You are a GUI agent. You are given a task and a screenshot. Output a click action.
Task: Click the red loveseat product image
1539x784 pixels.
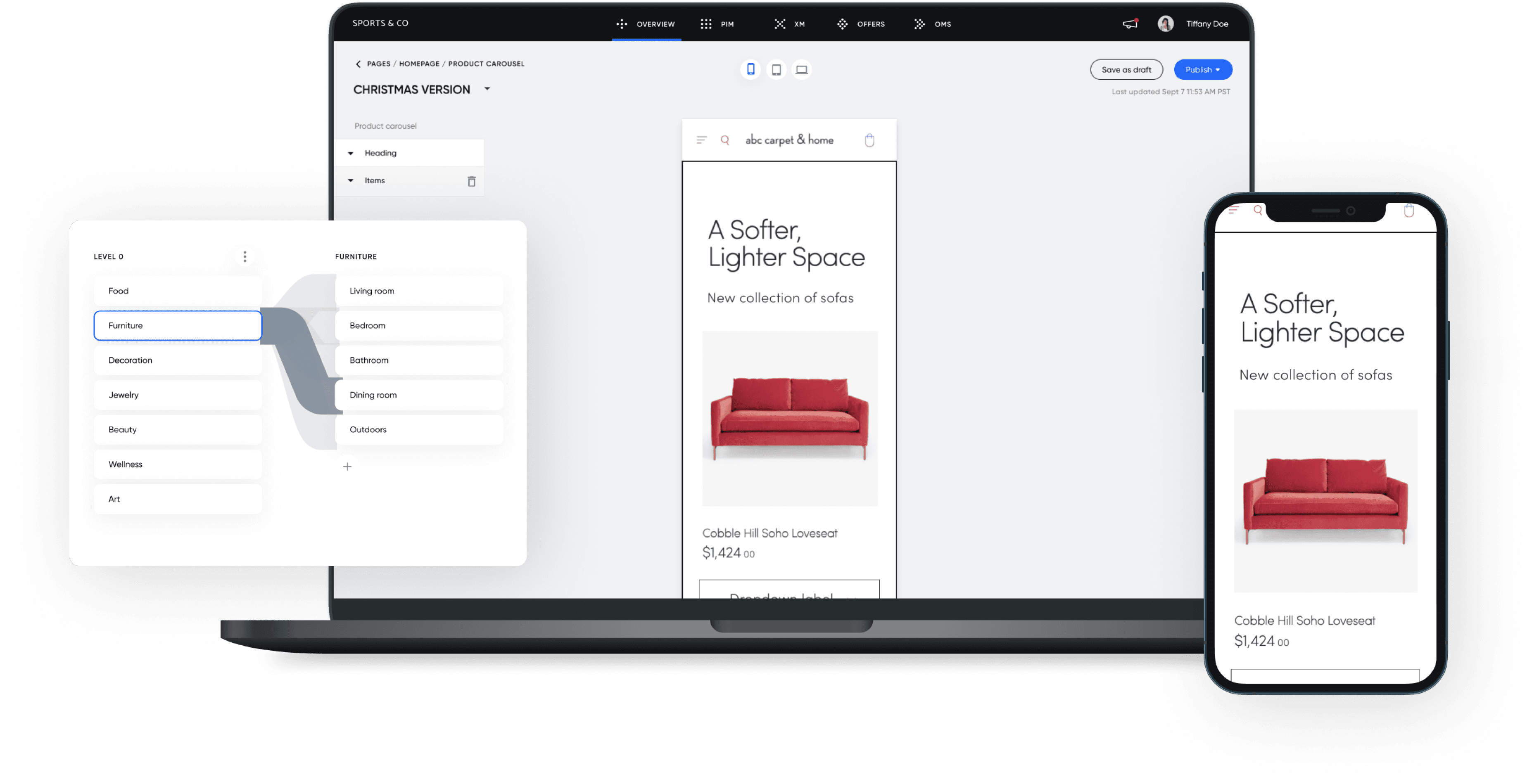coord(789,418)
